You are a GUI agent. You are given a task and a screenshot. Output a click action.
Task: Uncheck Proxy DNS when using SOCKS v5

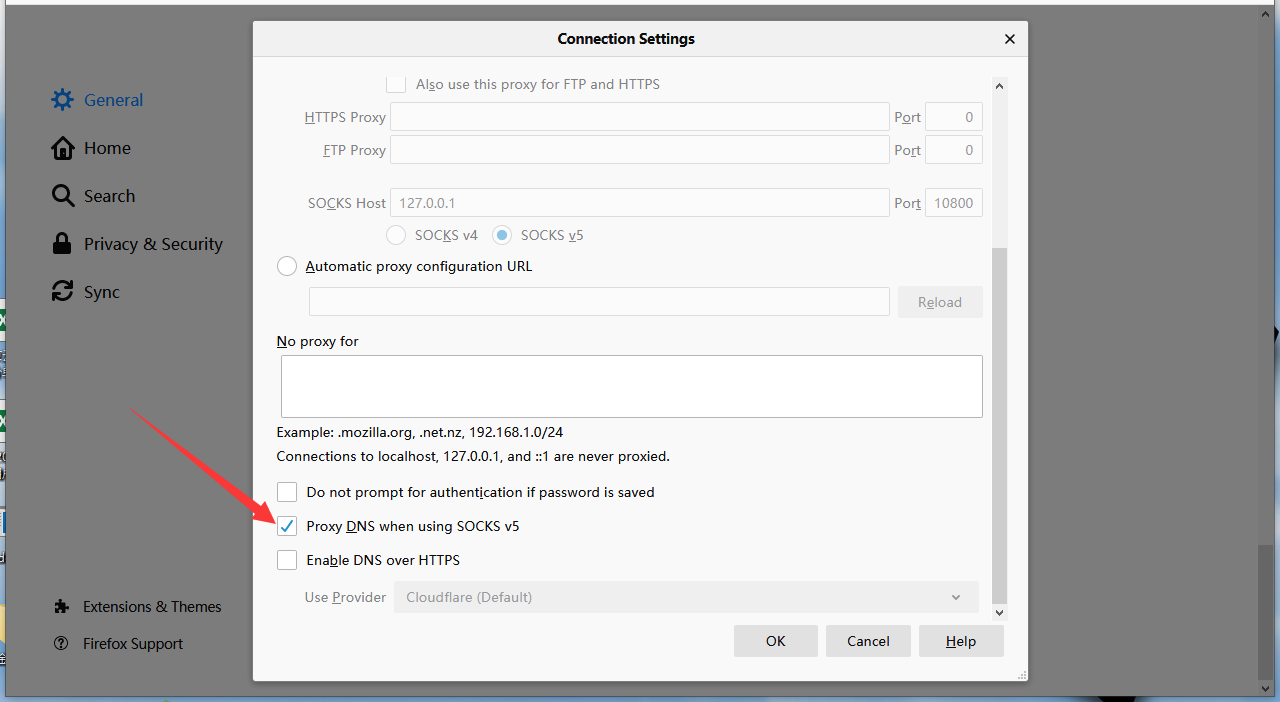(287, 526)
